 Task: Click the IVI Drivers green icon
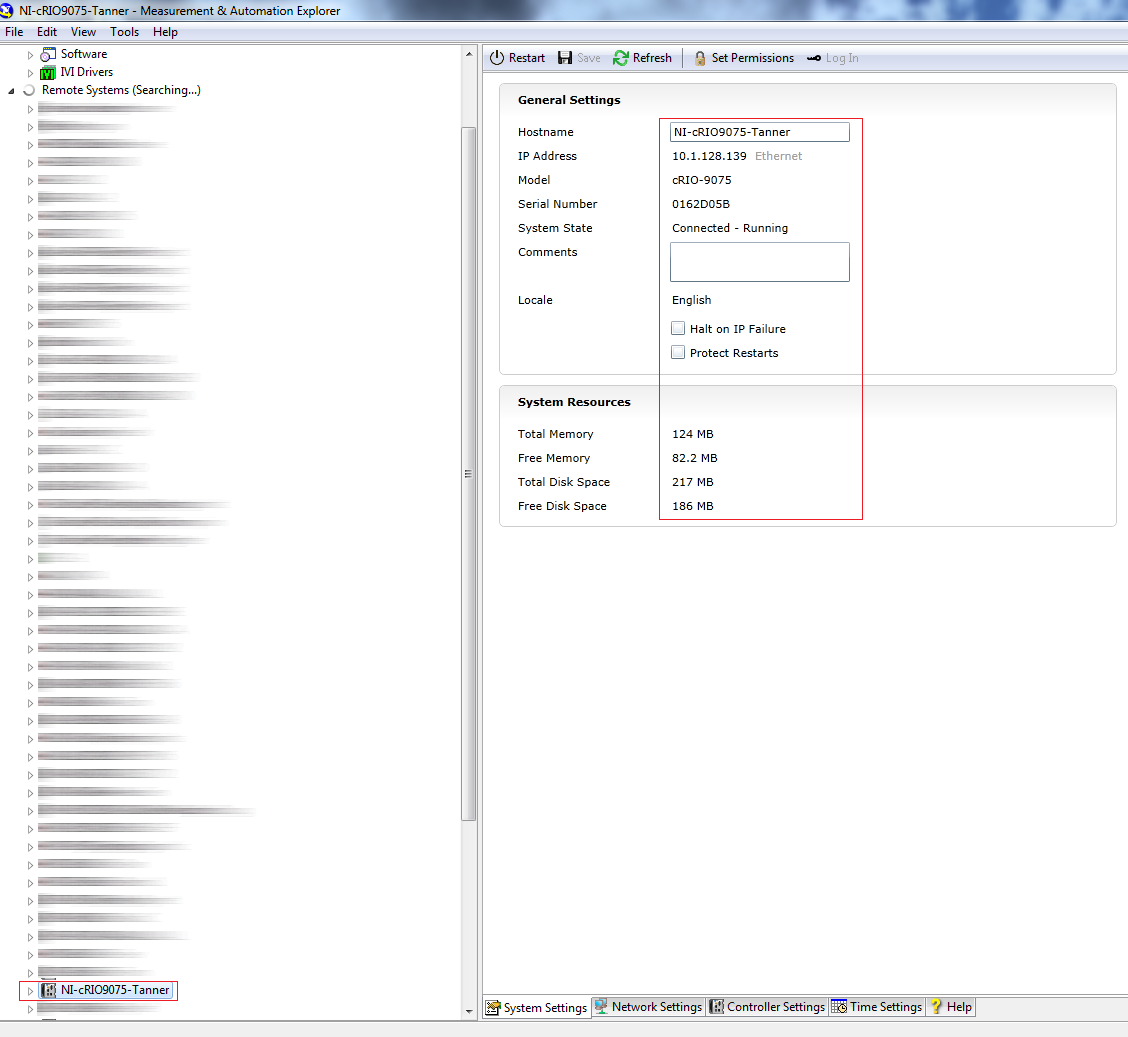pos(47,73)
